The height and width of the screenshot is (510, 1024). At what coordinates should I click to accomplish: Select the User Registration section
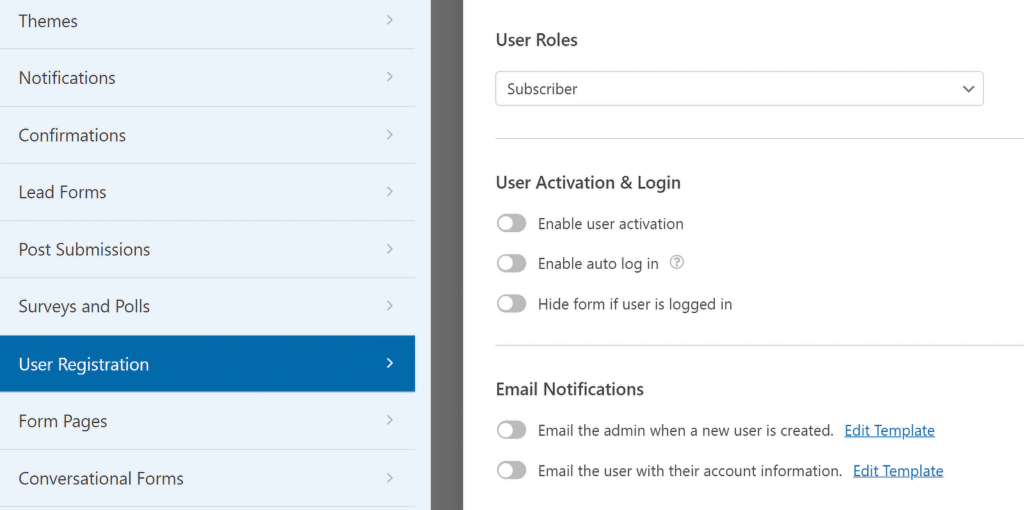(x=207, y=364)
